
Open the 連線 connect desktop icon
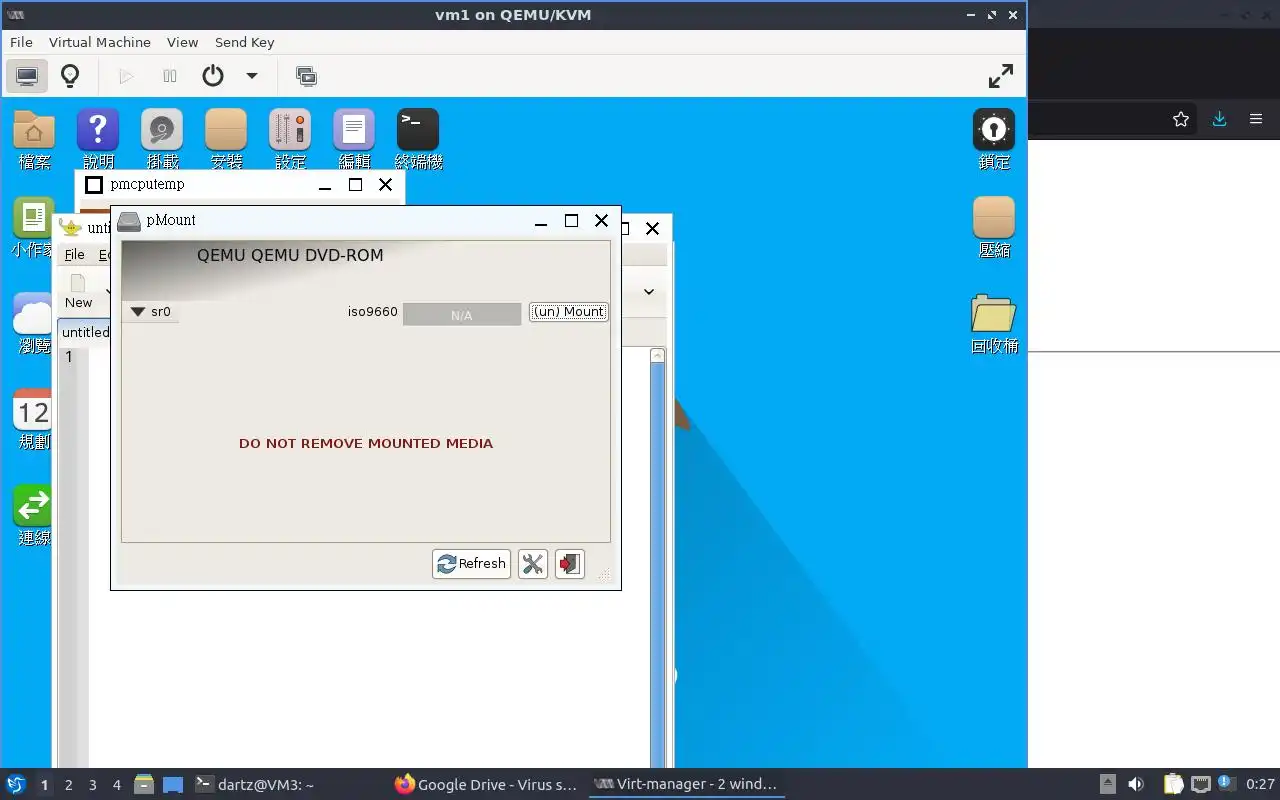coord(33,515)
